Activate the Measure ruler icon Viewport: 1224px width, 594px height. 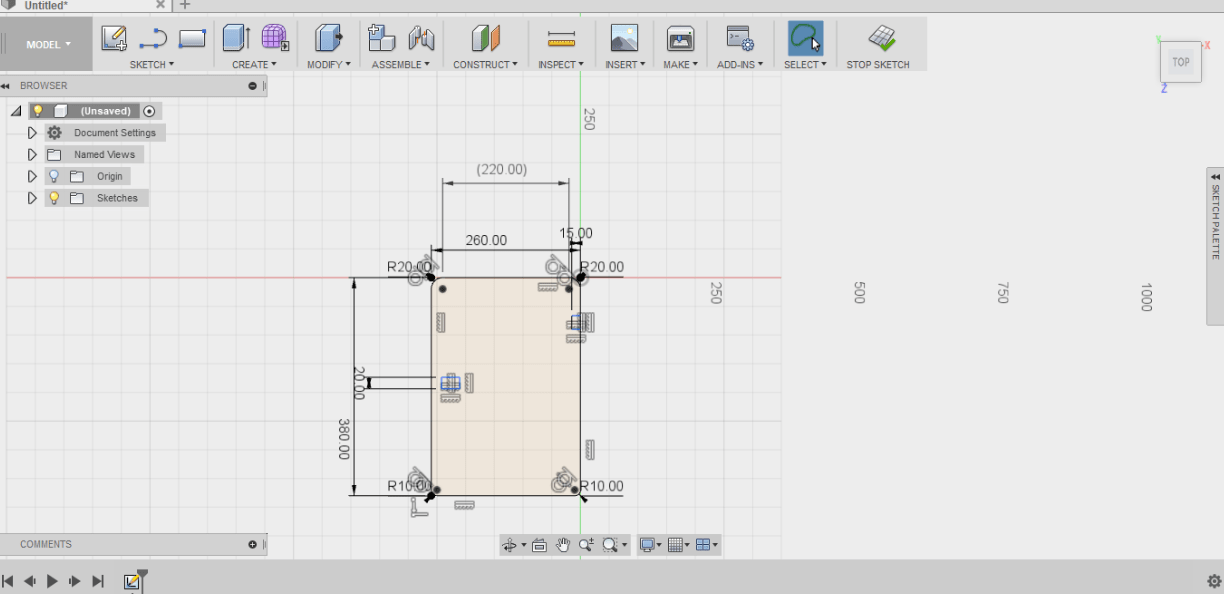click(561, 40)
